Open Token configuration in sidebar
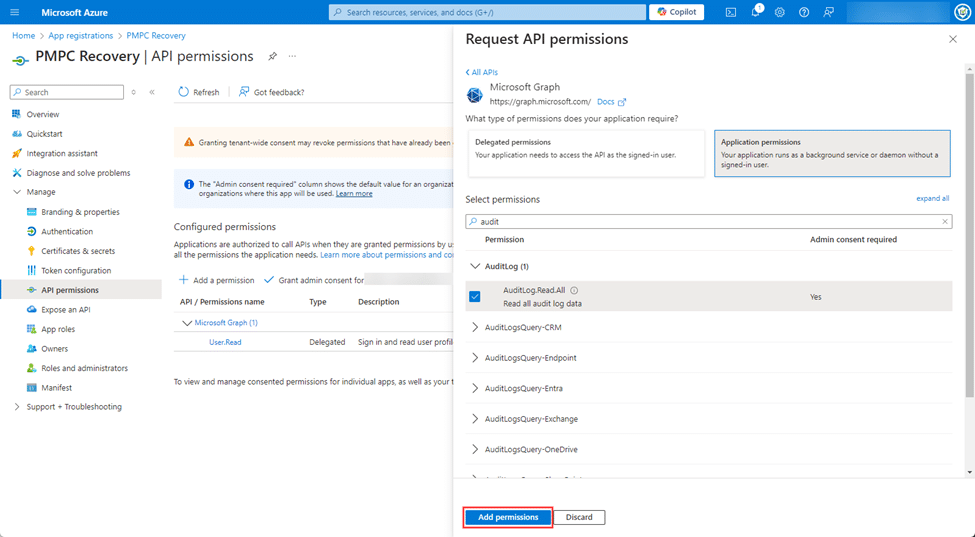 [75, 271]
